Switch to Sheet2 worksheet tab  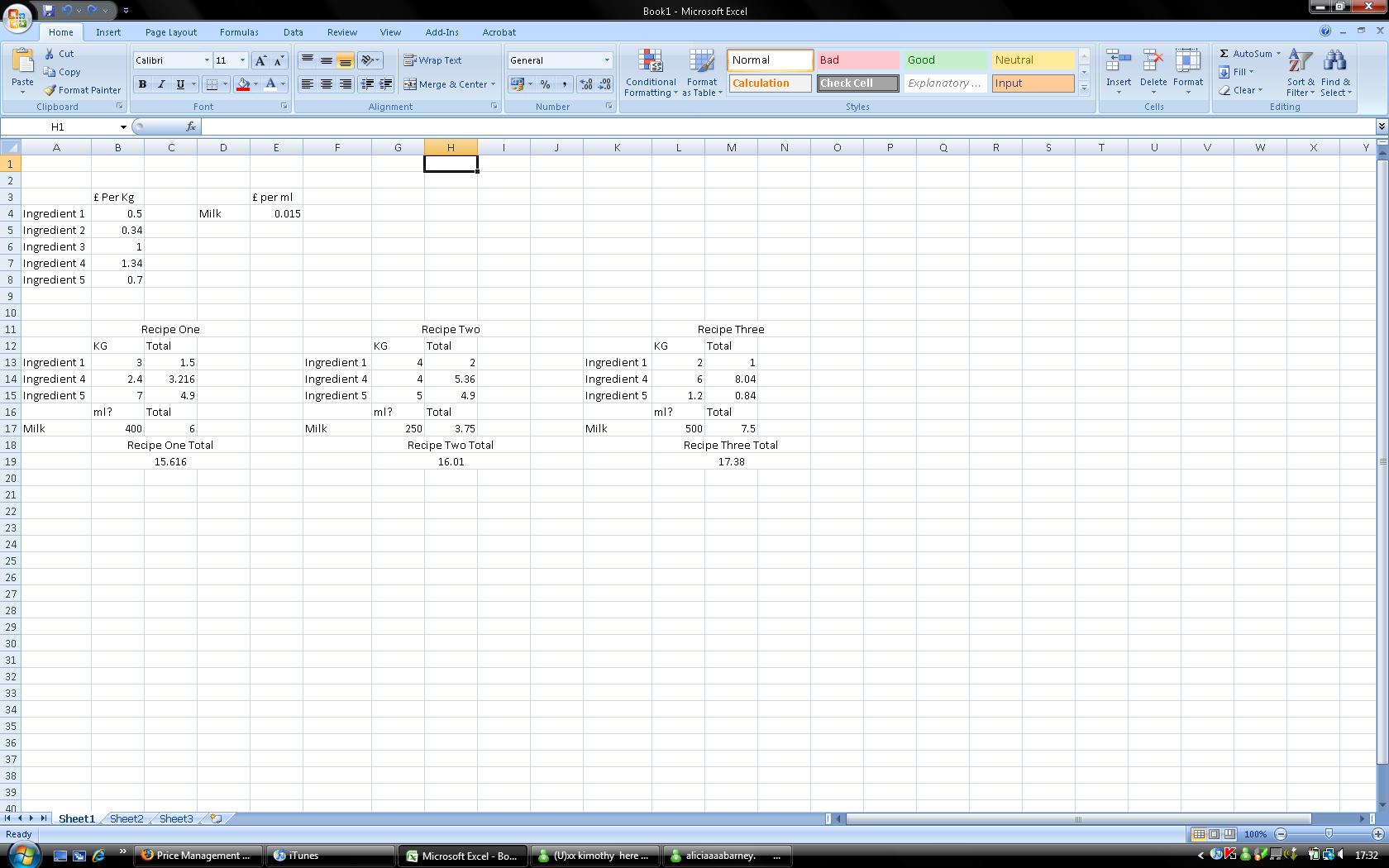click(126, 818)
